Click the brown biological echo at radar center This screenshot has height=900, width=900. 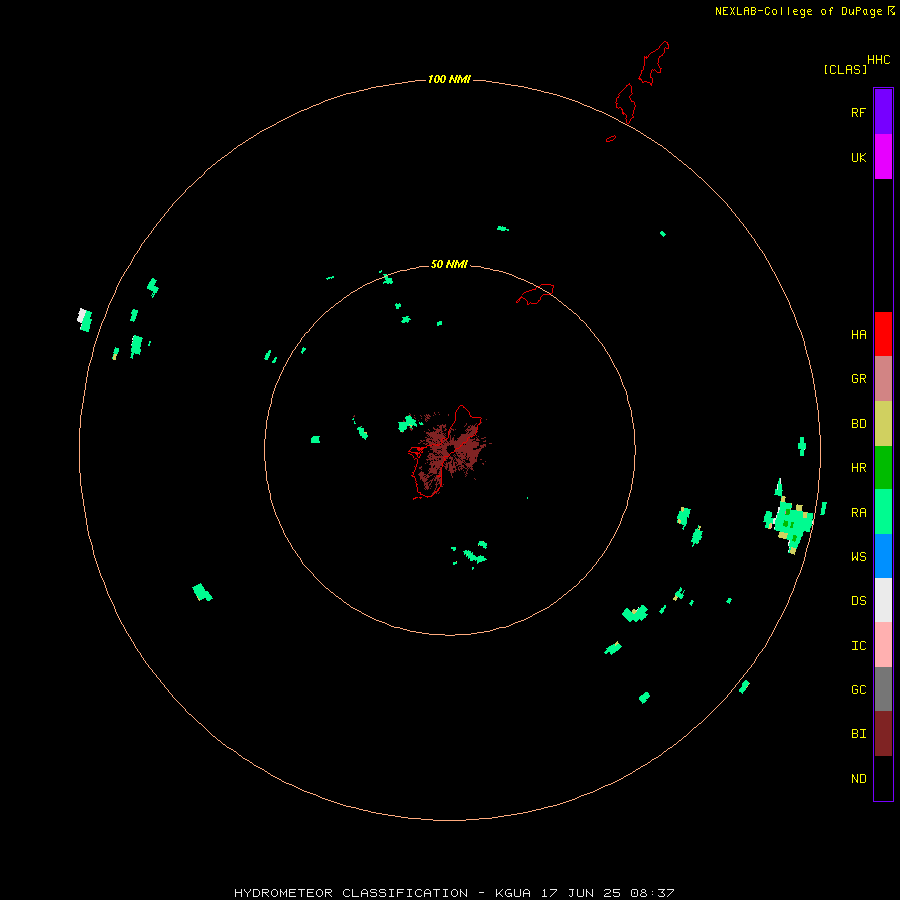pyautogui.click(x=453, y=451)
